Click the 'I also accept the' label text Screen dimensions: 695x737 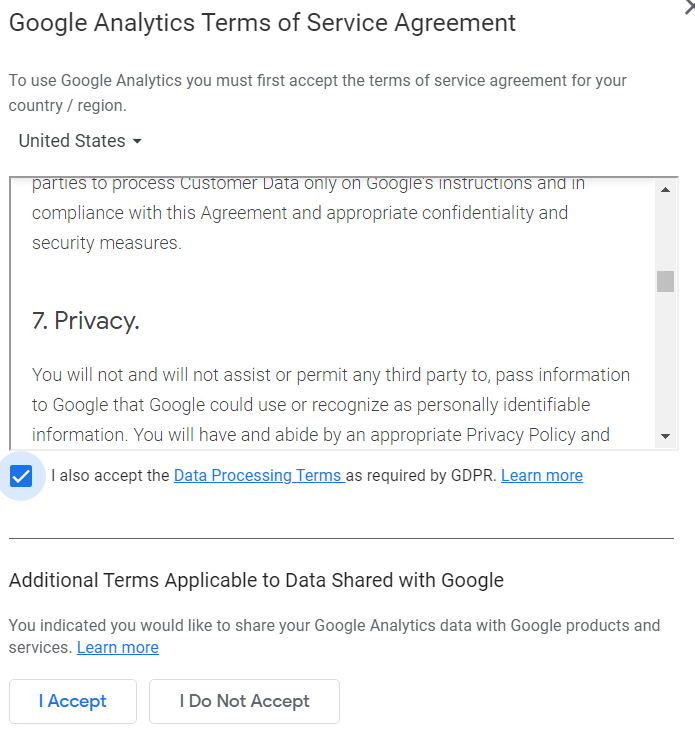[110, 475]
